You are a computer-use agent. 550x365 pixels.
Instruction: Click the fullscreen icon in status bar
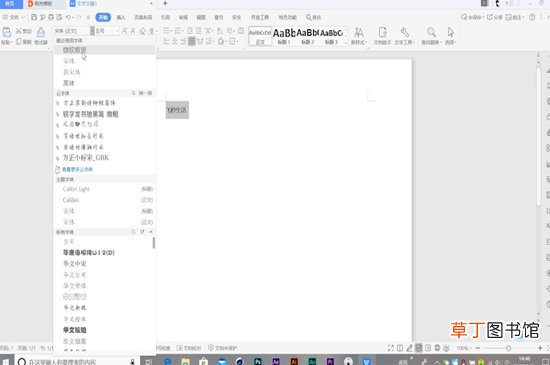(x=390, y=348)
